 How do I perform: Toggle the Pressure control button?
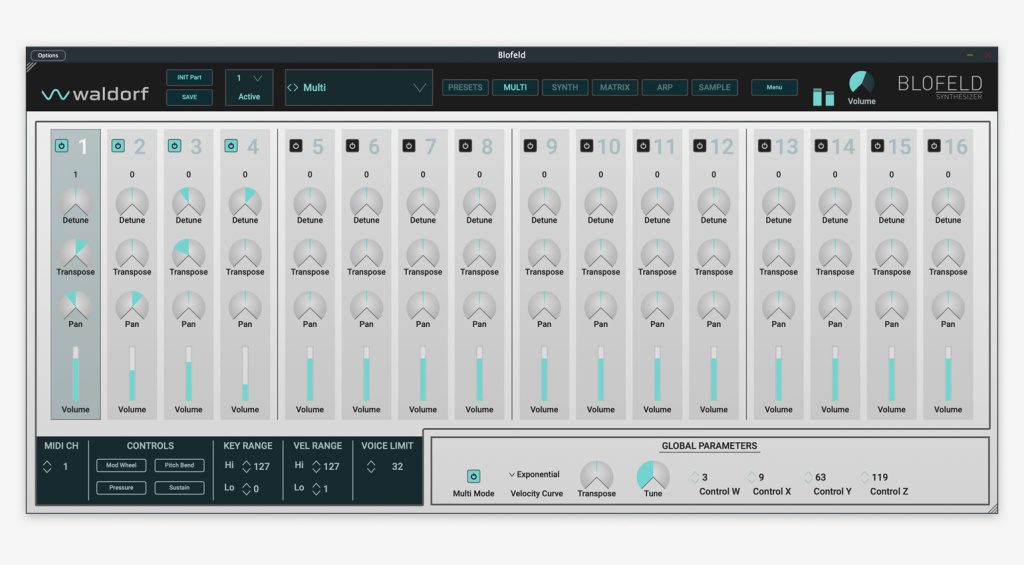tap(121, 488)
